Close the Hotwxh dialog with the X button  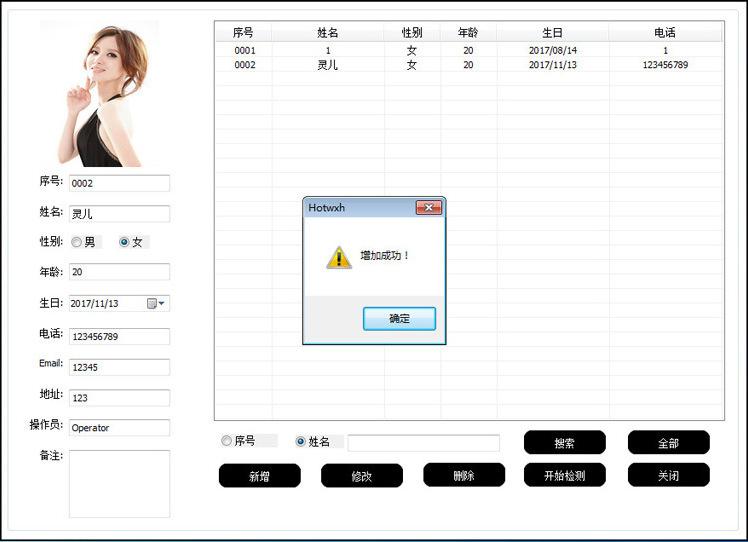coord(428,208)
